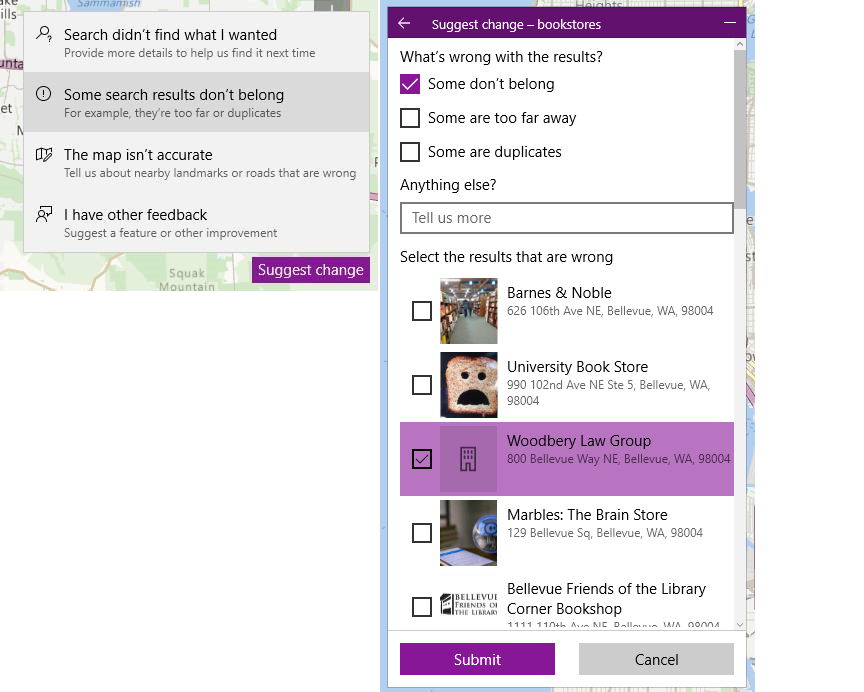
Task: Click the Marbles: The Brain Store thumbnail
Action: tap(468, 533)
